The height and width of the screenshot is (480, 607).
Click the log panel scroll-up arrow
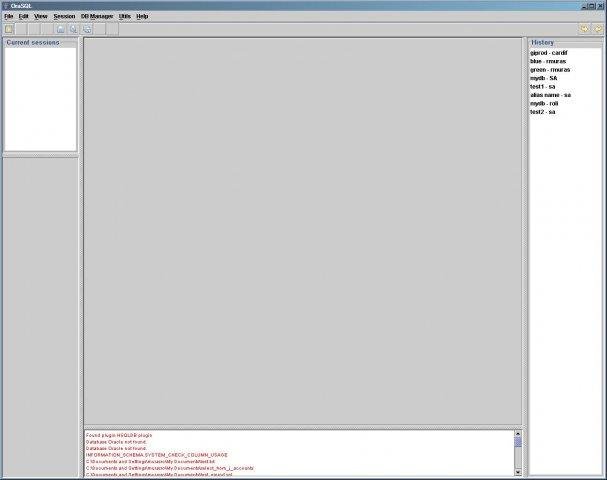point(518,434)
